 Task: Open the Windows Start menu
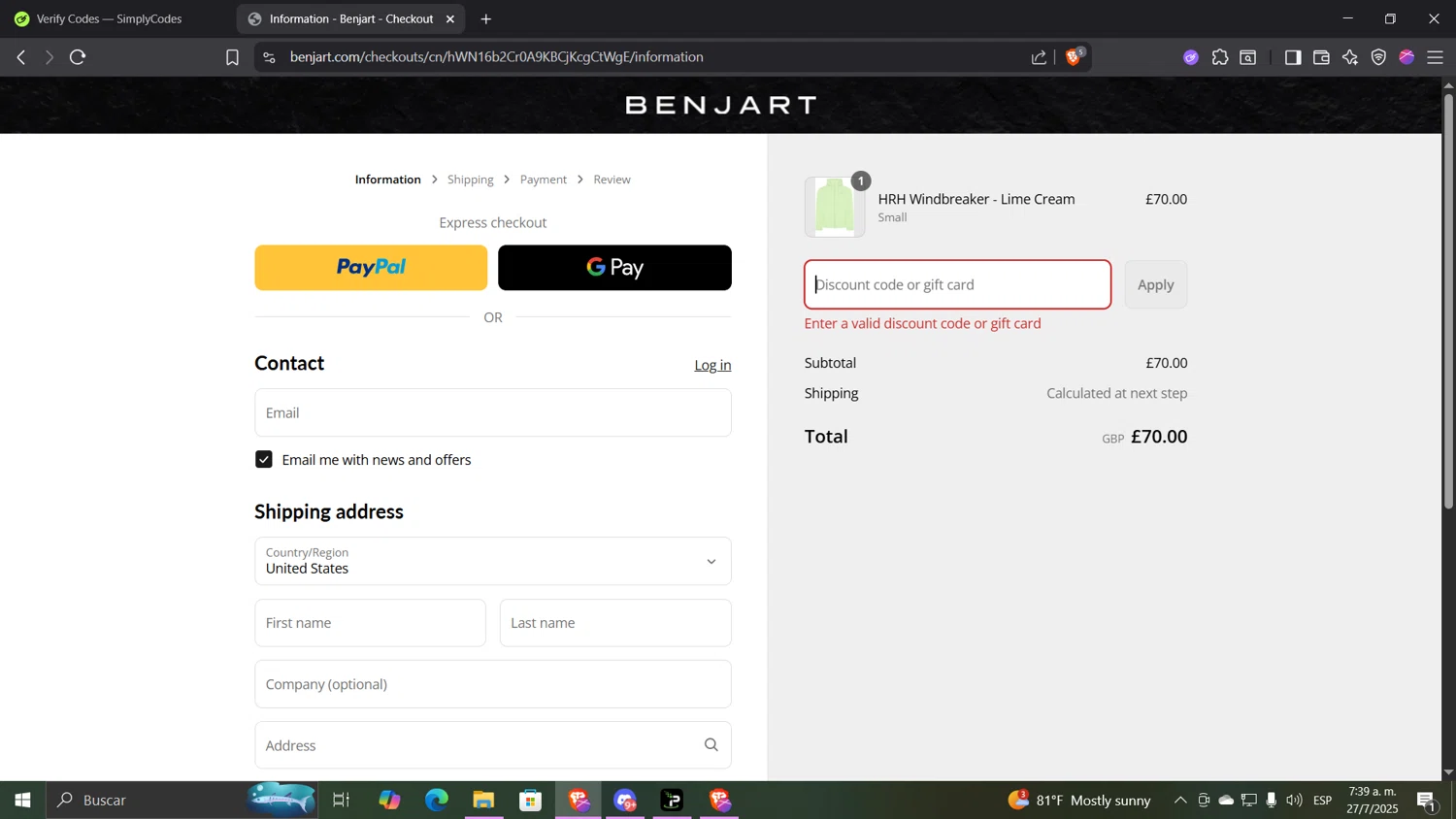click(22, 801)
